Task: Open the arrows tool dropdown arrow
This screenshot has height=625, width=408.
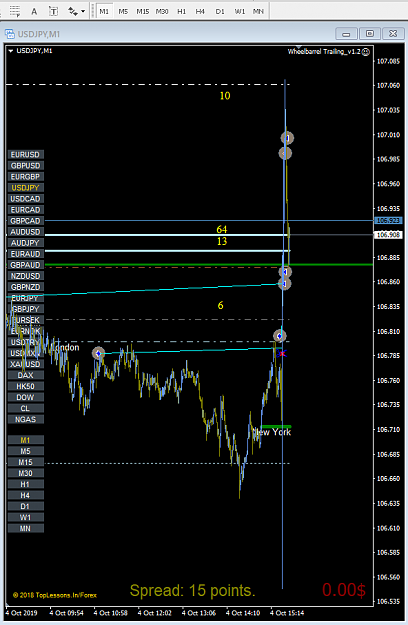Action: coord(83,11)
